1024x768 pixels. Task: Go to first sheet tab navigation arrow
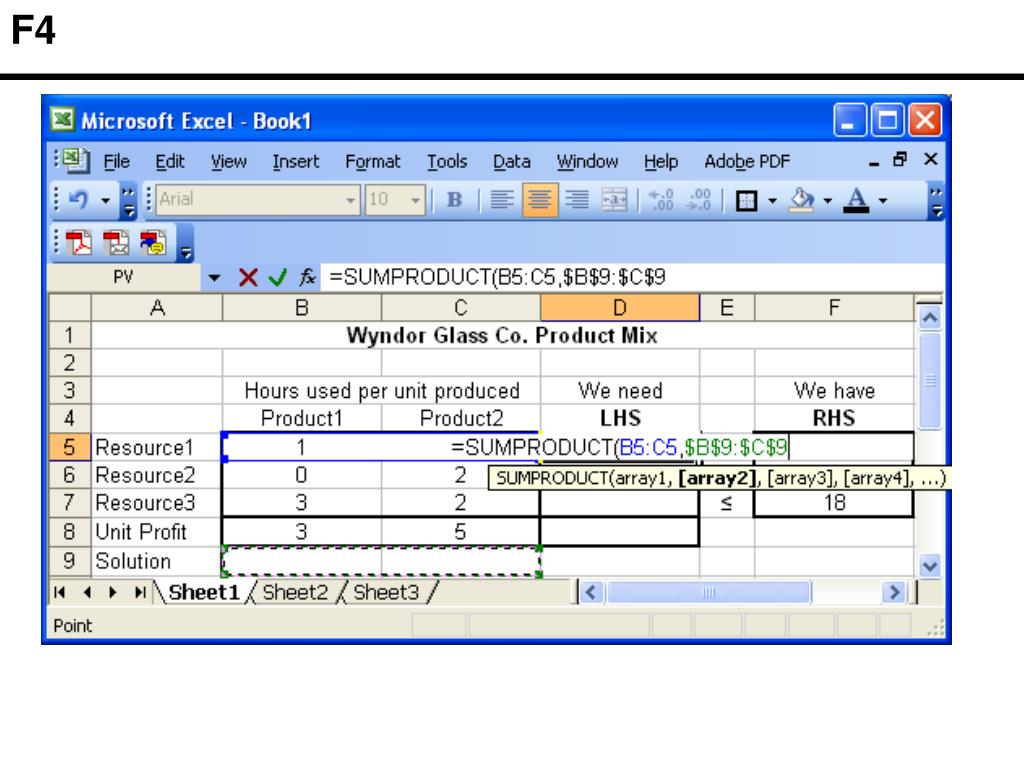(60, 592)
